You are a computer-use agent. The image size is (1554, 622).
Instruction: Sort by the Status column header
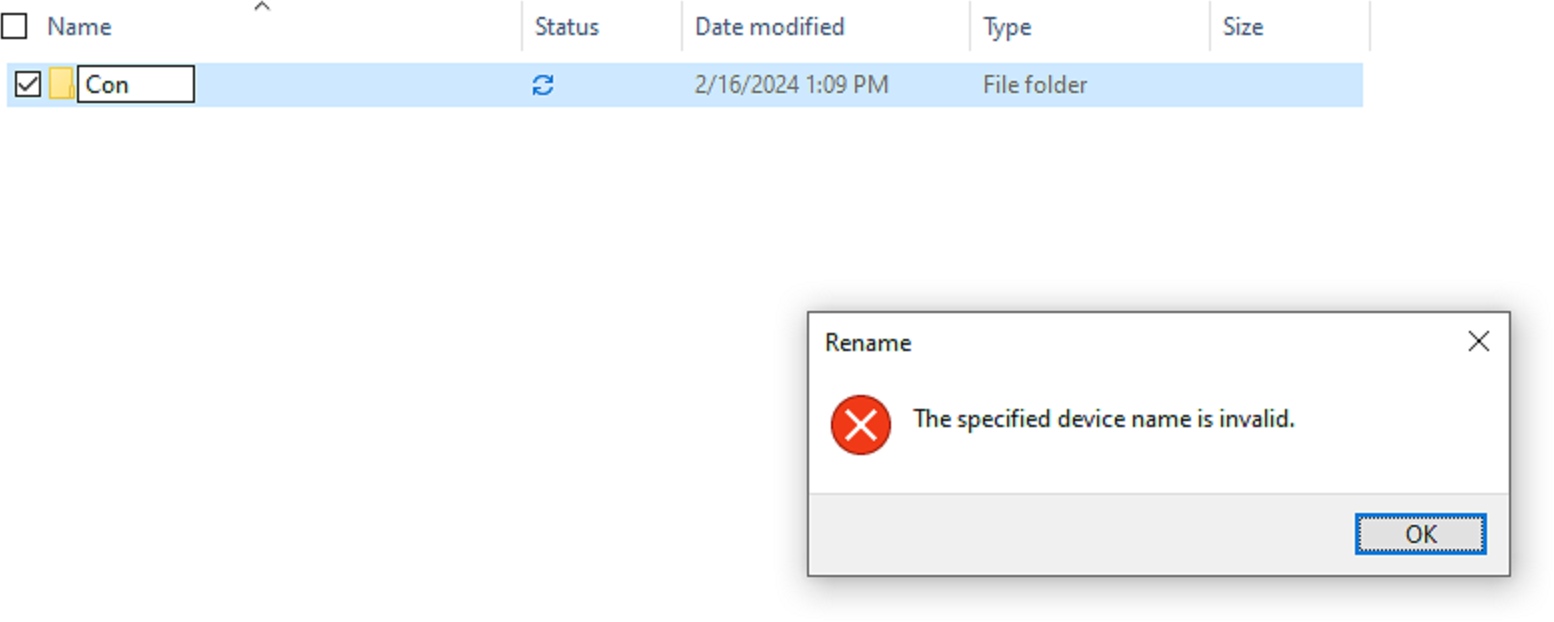click(x=566, y=27)
